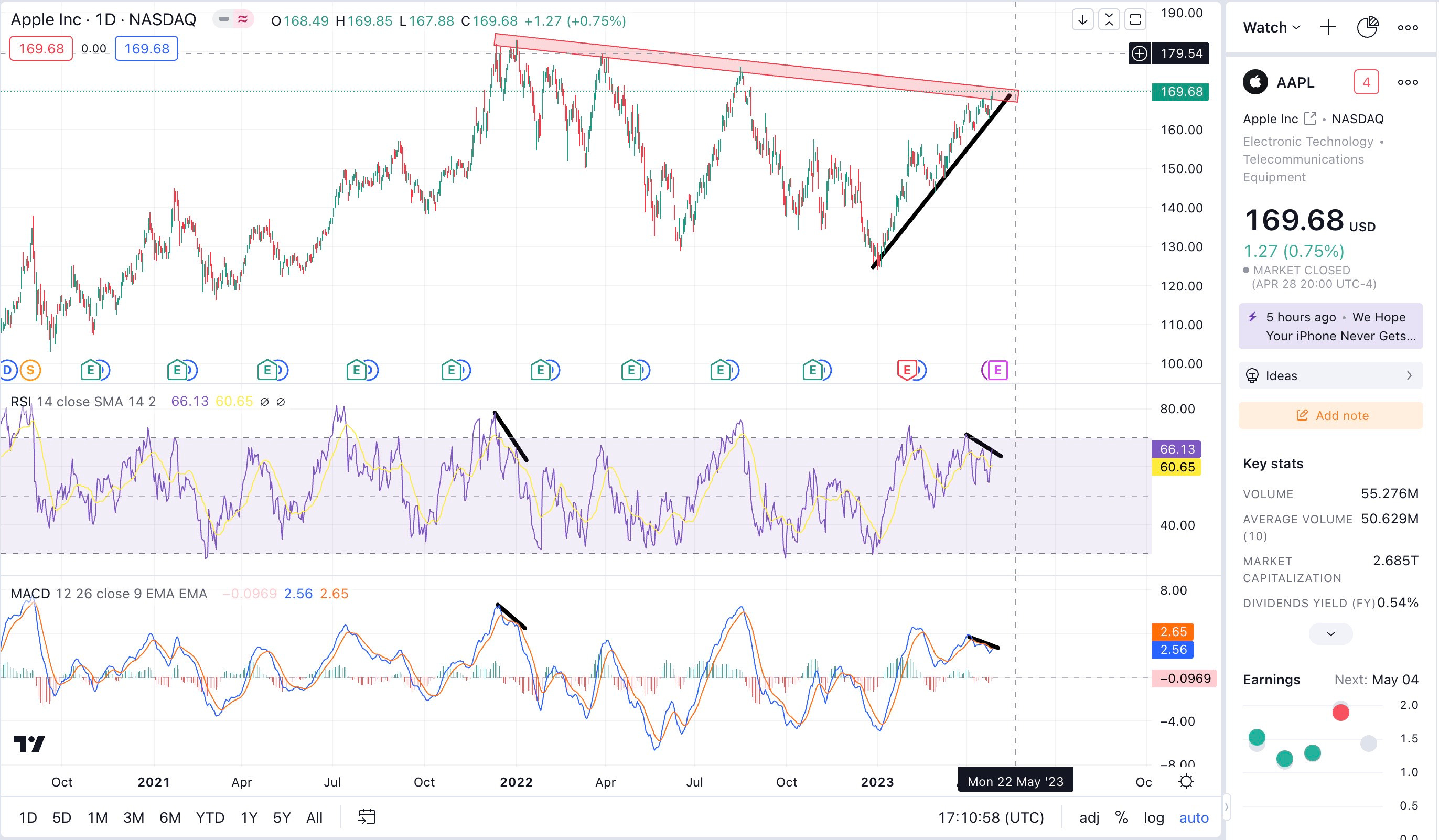Viewport: 1439px width, 840px height.
Task: Enter fullscreen mode via the frame icon
Action: coord(1136,20)
